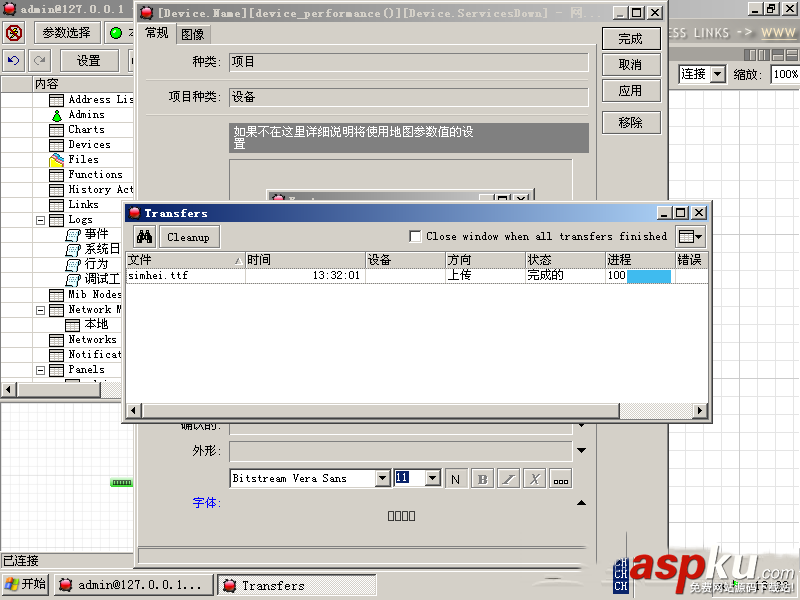Click the 外形 input field
The height and width of the screenshot is (600, 800).
click(401, 451)
